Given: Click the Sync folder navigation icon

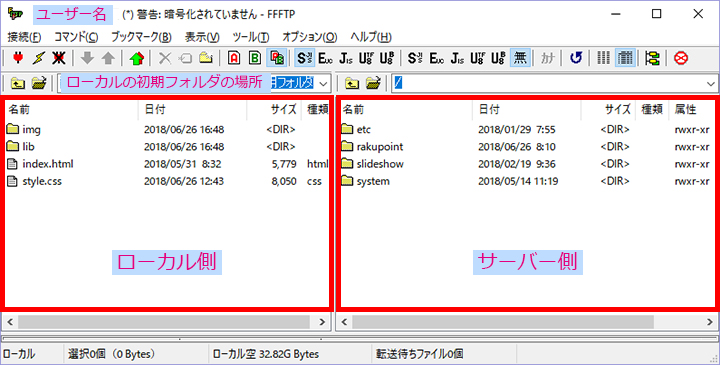Looking at the screenshot, I should click(x=652, y=58).
